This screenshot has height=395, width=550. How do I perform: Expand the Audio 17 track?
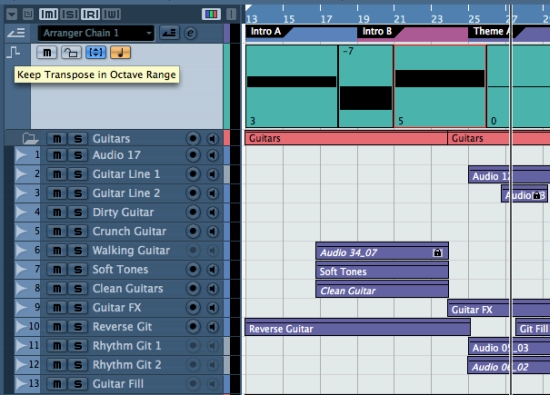click(21, 155)
